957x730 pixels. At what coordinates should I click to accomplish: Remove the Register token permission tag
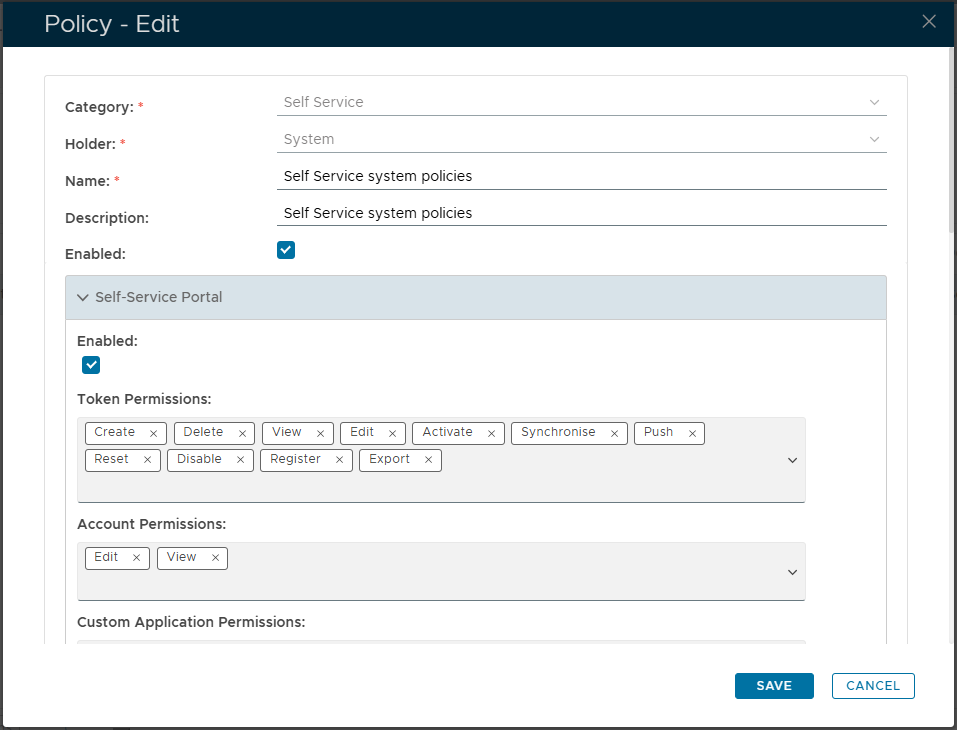pos(339,460)
